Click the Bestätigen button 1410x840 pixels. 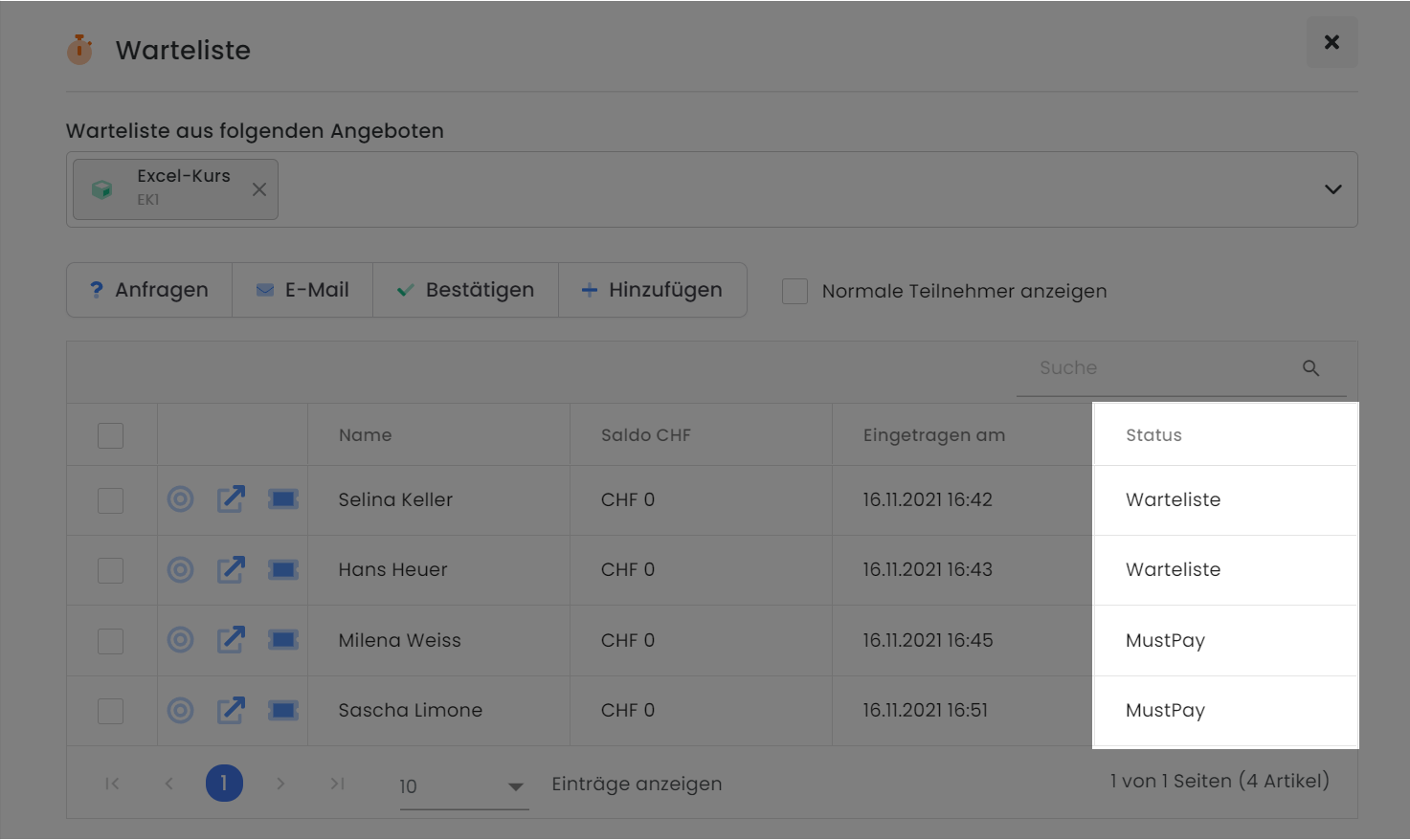tap(465, 290)
